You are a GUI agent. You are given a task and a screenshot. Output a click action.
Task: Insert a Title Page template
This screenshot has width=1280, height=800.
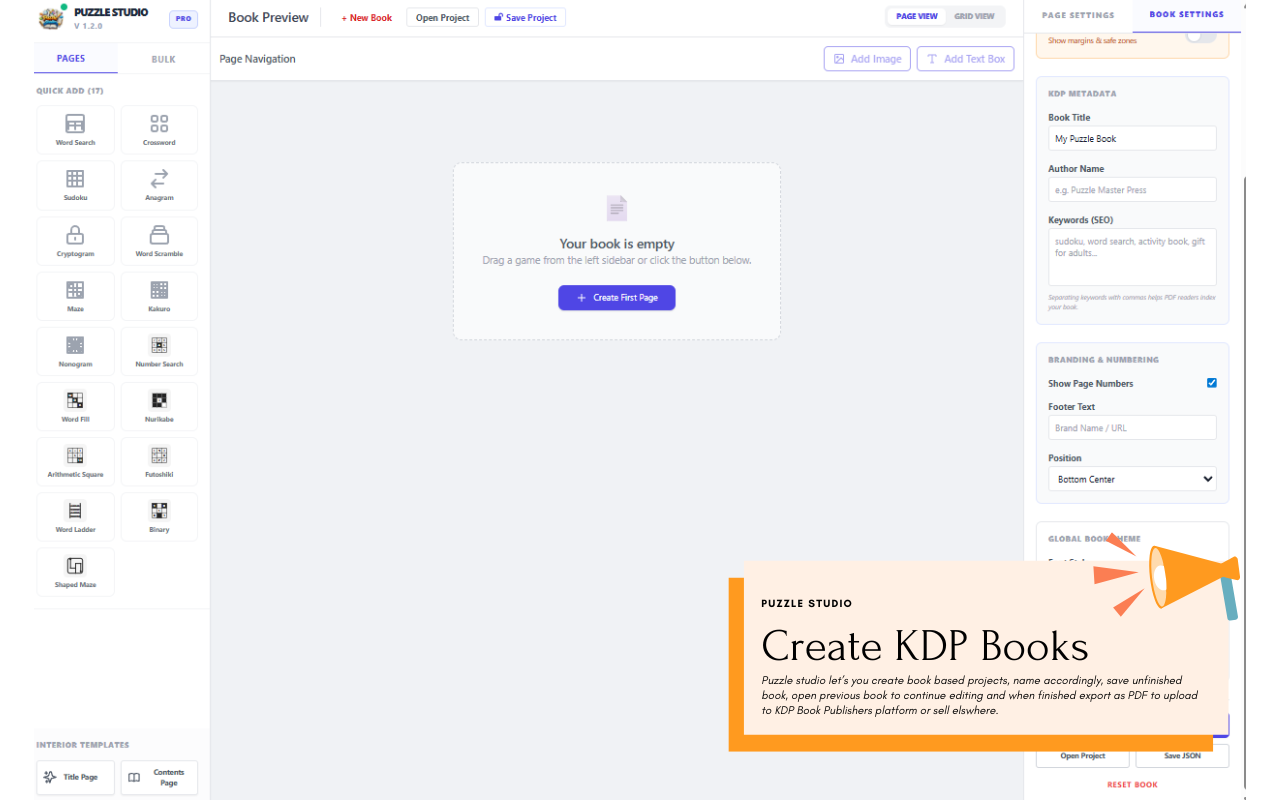[75, 777]
